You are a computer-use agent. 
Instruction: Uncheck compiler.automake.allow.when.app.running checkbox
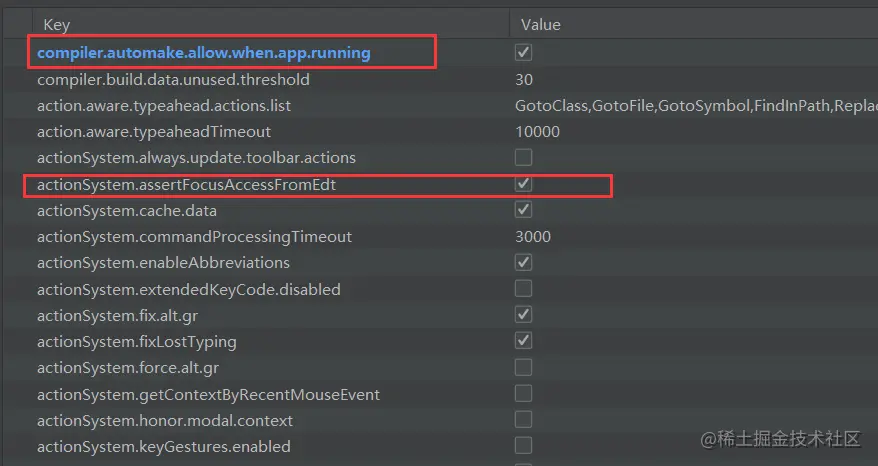[x=524, y=53]
